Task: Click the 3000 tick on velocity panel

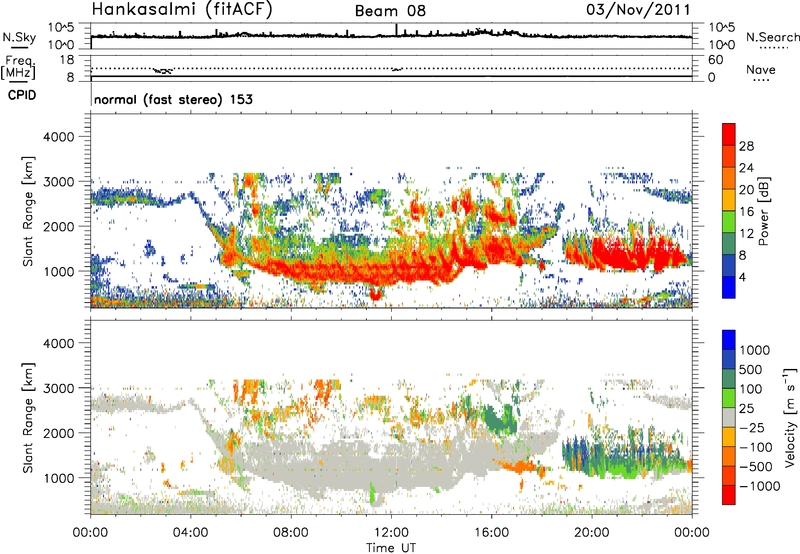Action: click(59, 388)
